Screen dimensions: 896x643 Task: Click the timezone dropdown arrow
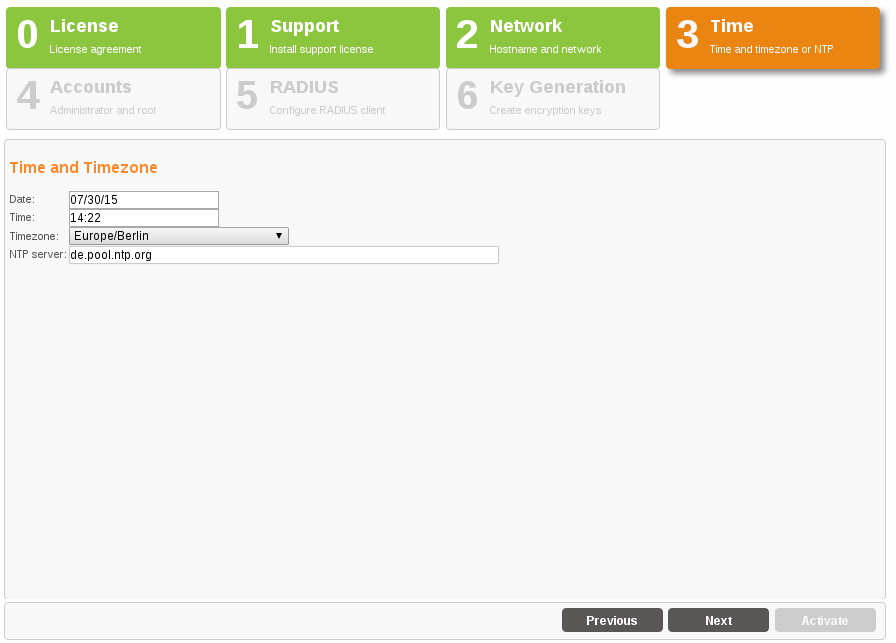[279, 236]
